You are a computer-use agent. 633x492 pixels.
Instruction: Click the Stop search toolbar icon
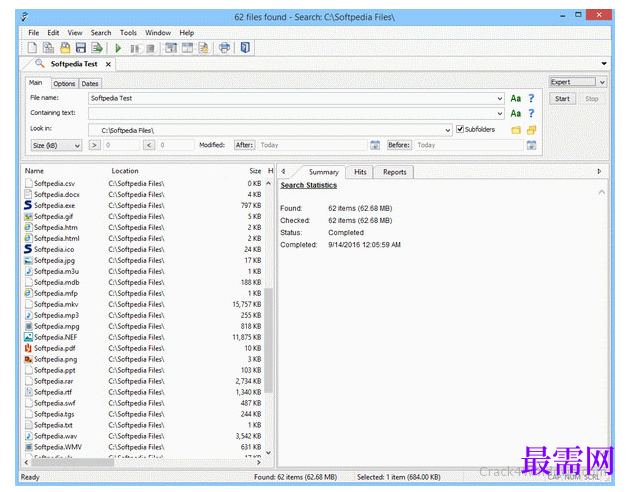[150, 48]
